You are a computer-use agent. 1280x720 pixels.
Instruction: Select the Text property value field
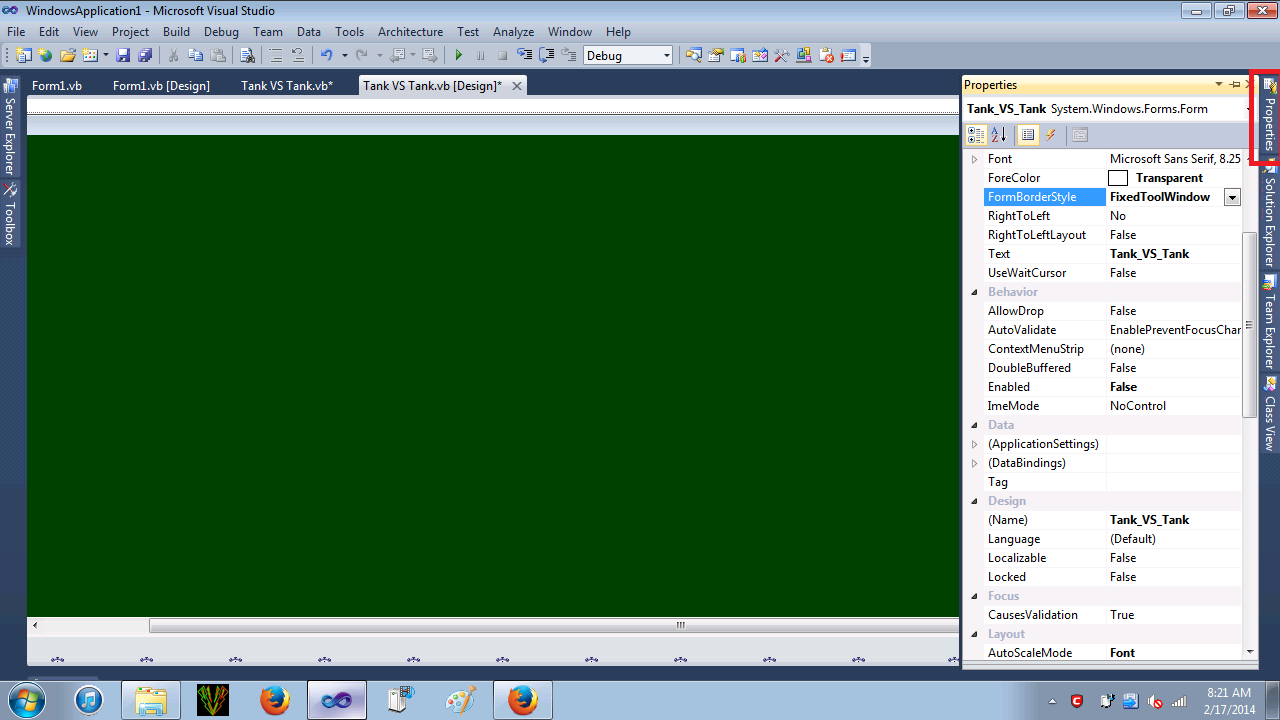[x=1174, y=254]
